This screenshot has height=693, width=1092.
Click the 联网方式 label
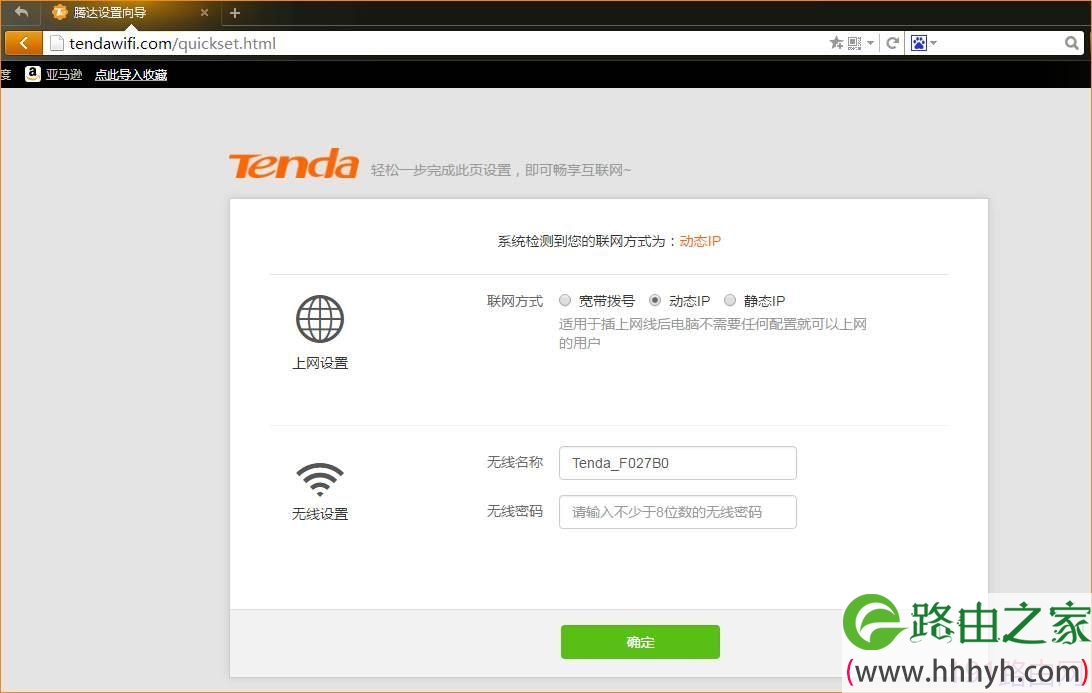pyautogui.click(x=515, y=301)
